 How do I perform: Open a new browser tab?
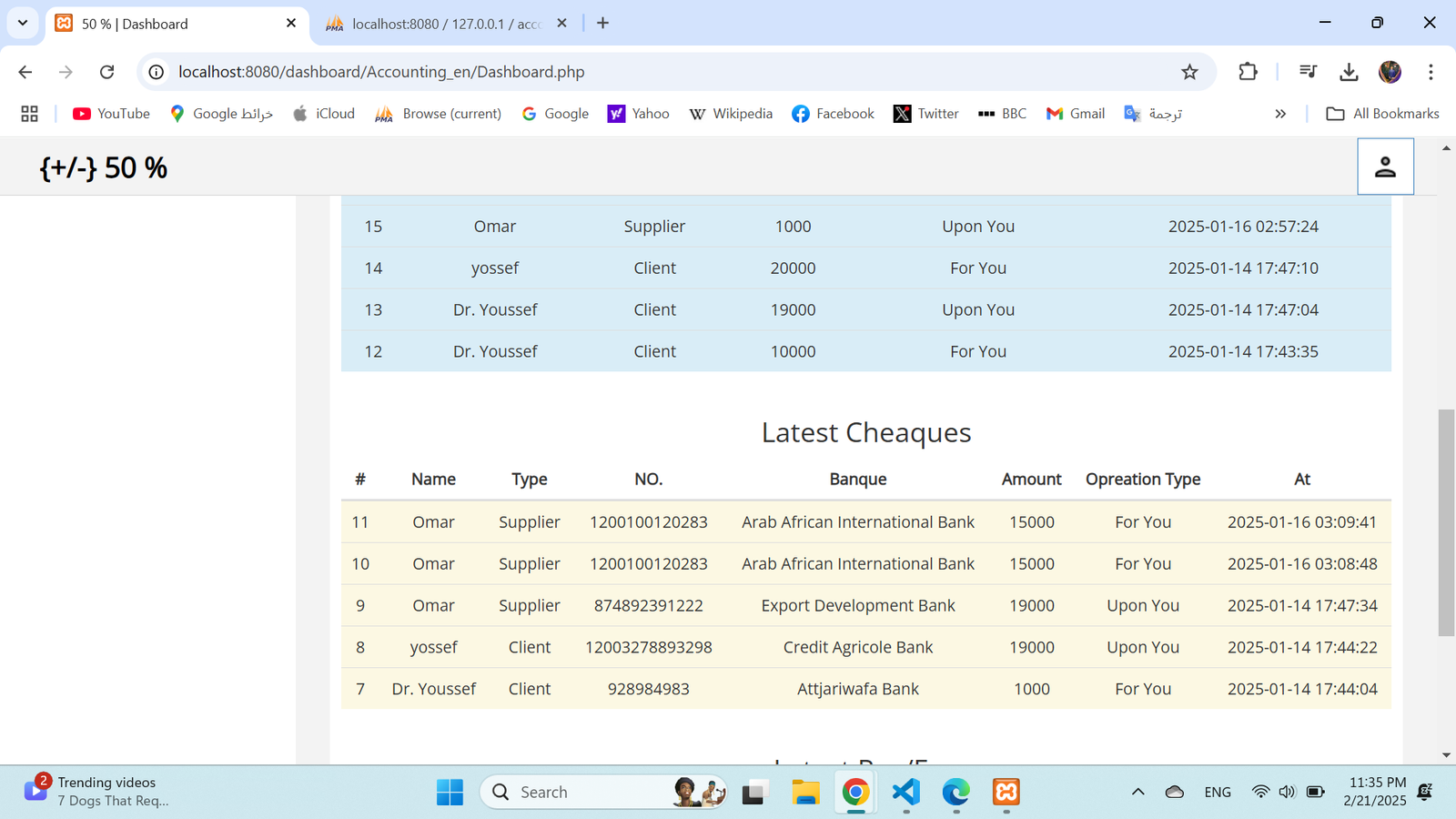coord(602,23)
